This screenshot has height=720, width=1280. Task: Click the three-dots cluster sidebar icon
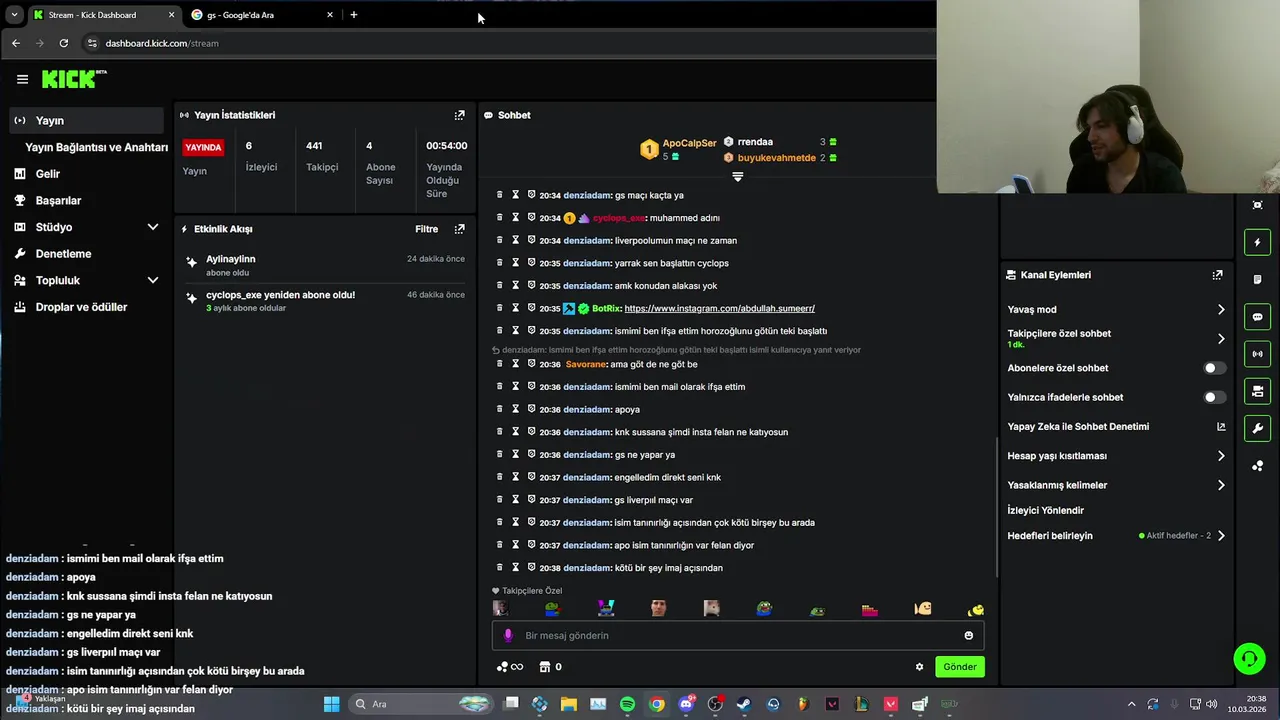1257,466
